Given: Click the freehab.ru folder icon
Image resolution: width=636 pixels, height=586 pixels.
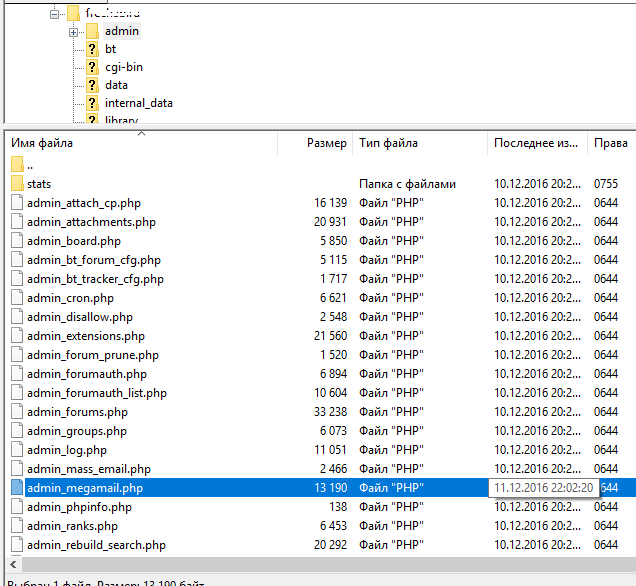Looking at the screenshot, I should [x=73, y=13].
